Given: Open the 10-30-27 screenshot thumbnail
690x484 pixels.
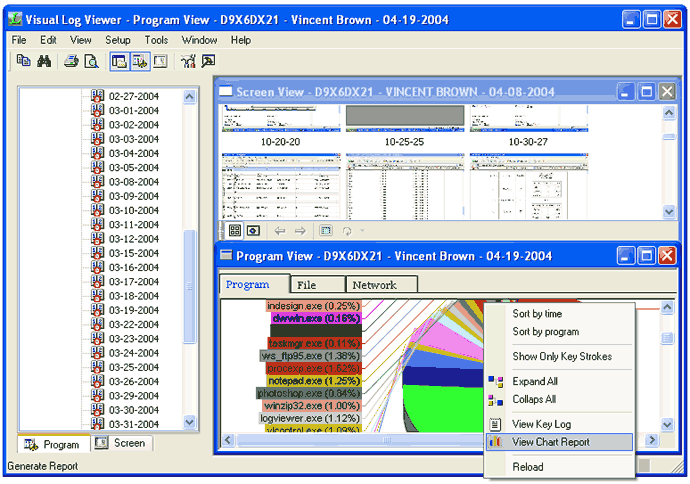Looking at the screenshot, I should pyautogui.click(x=529, y=118).
